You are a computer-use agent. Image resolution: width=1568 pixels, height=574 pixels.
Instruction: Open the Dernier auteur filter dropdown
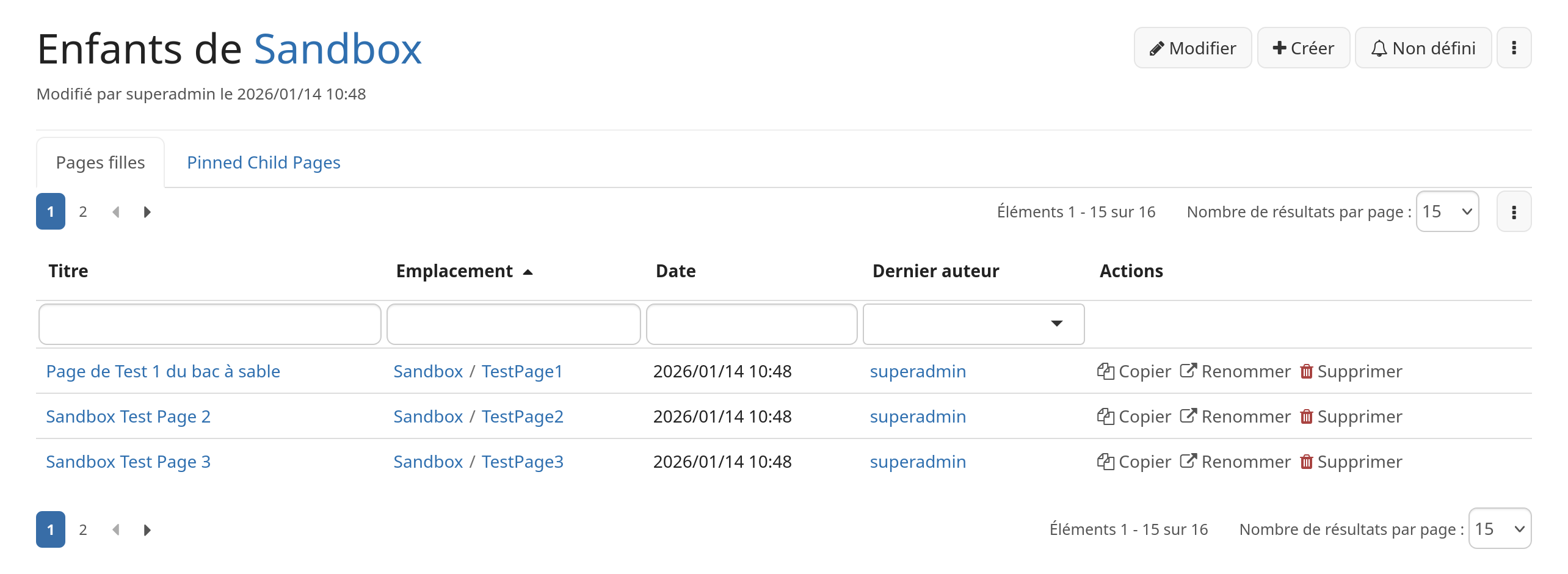973,324
